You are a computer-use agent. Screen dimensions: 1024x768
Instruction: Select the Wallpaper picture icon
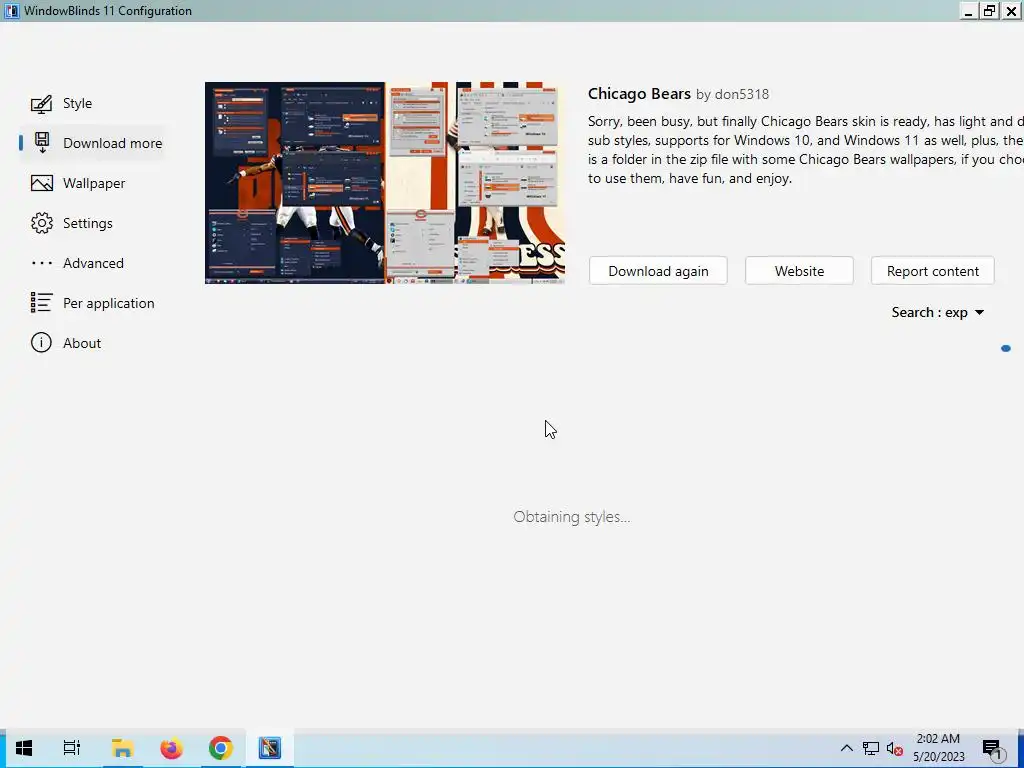click(42, 184)
